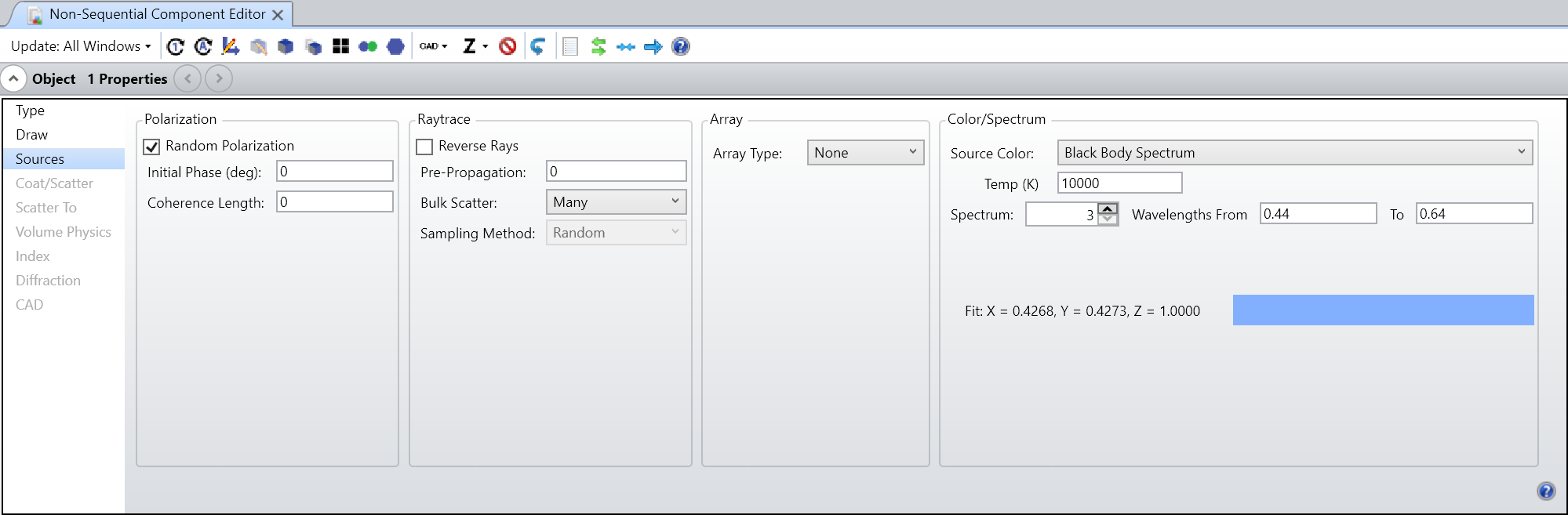Select the Type properties section

tap(64, 111)
